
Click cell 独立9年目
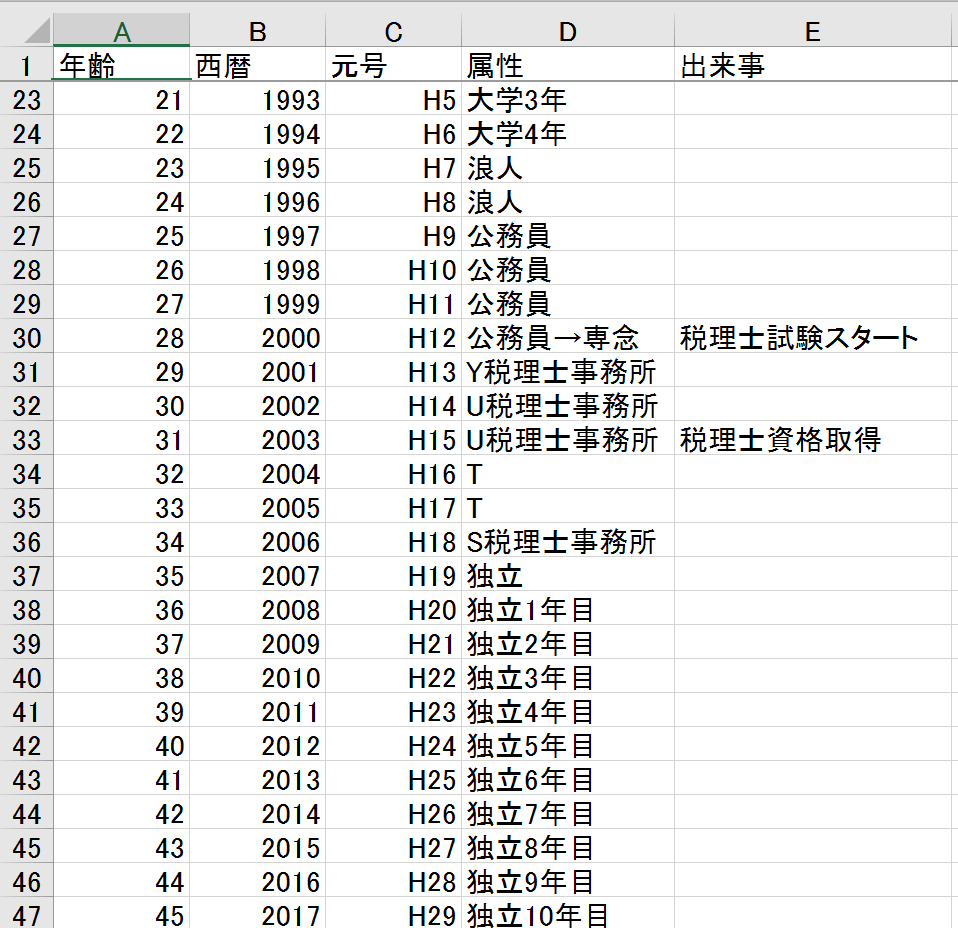point(568,881)
